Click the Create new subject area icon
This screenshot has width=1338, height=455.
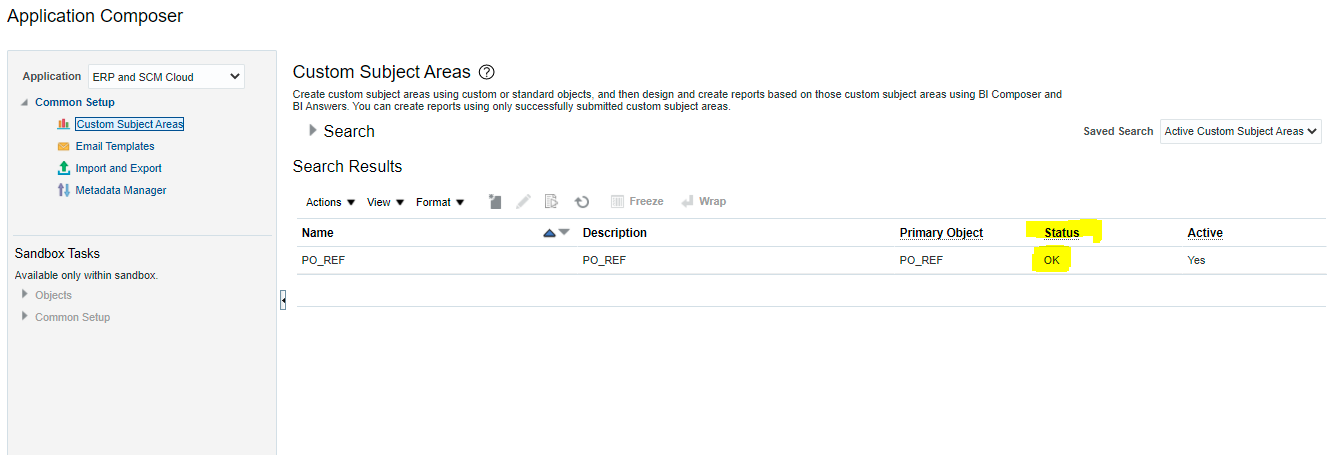(495, 202)
